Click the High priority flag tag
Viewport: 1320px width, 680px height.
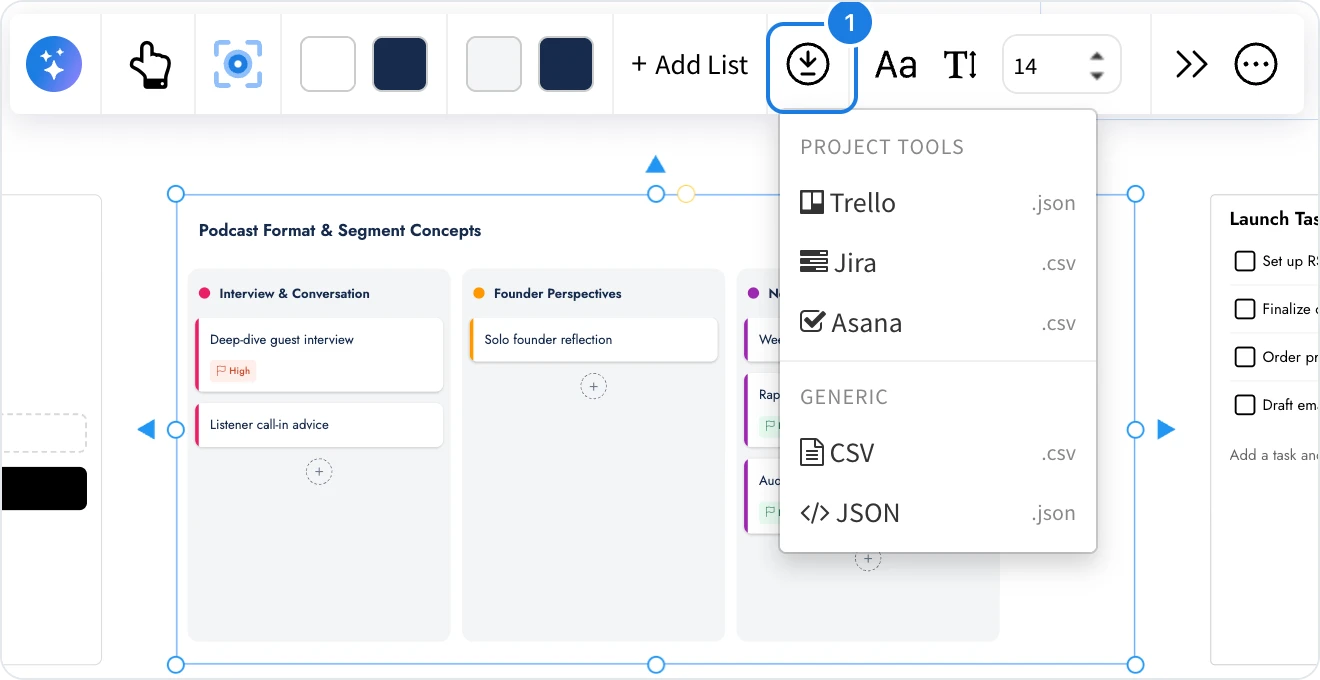[233, 371]
